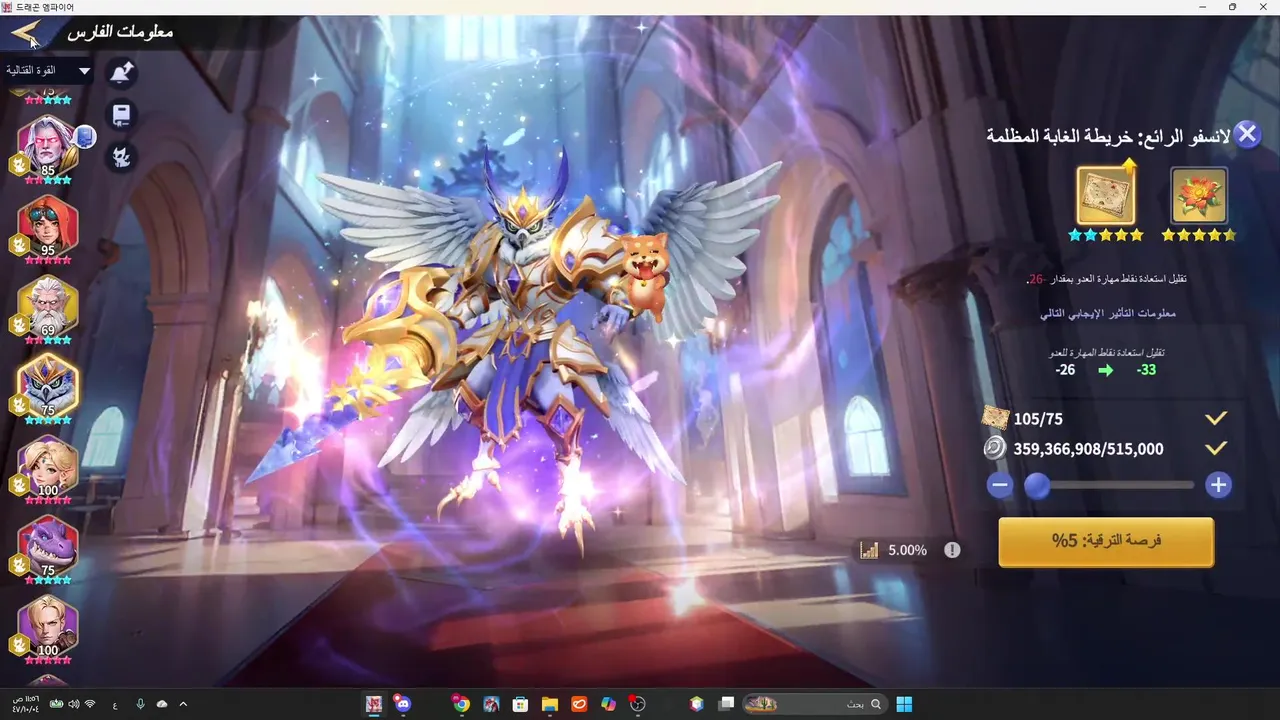Click the text 105/75

click(x=1038, y=419)
